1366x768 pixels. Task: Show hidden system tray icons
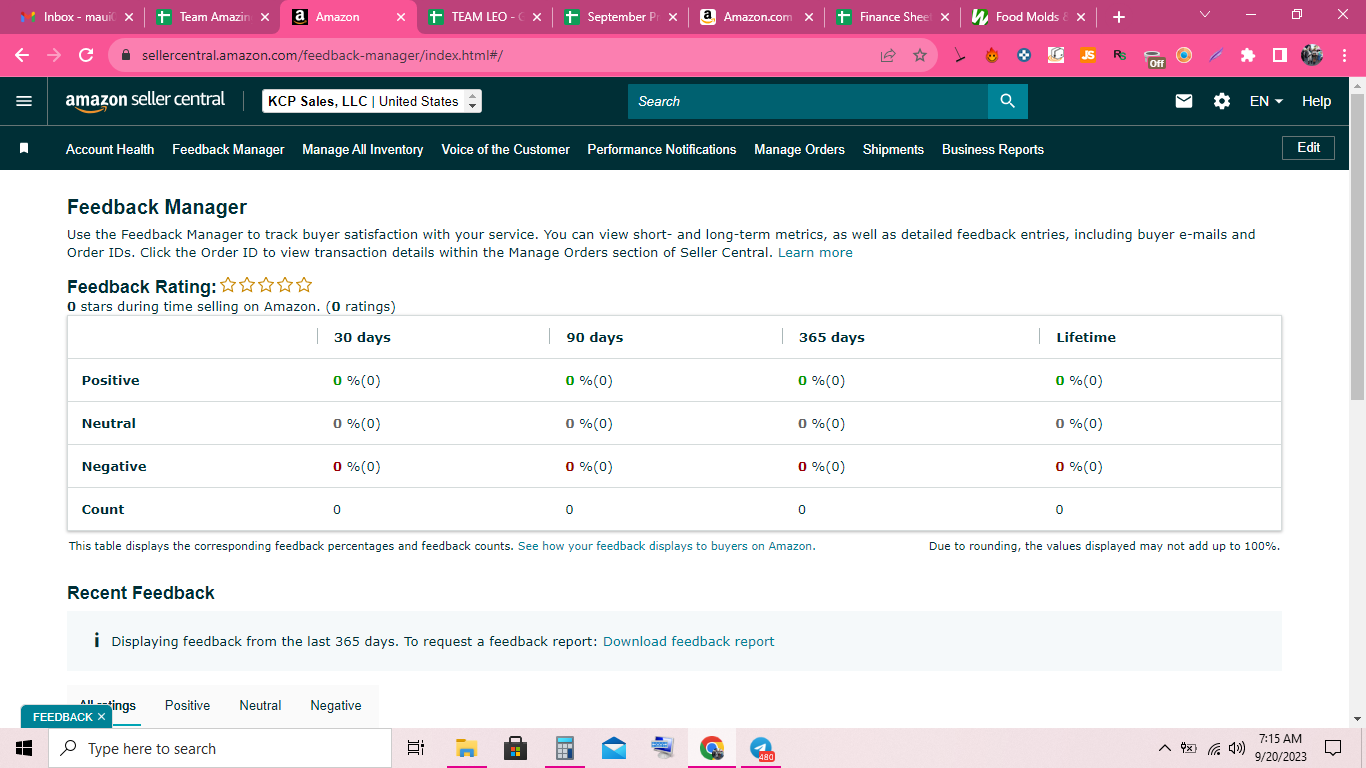pyautogui.click(x=1164, y=748)
